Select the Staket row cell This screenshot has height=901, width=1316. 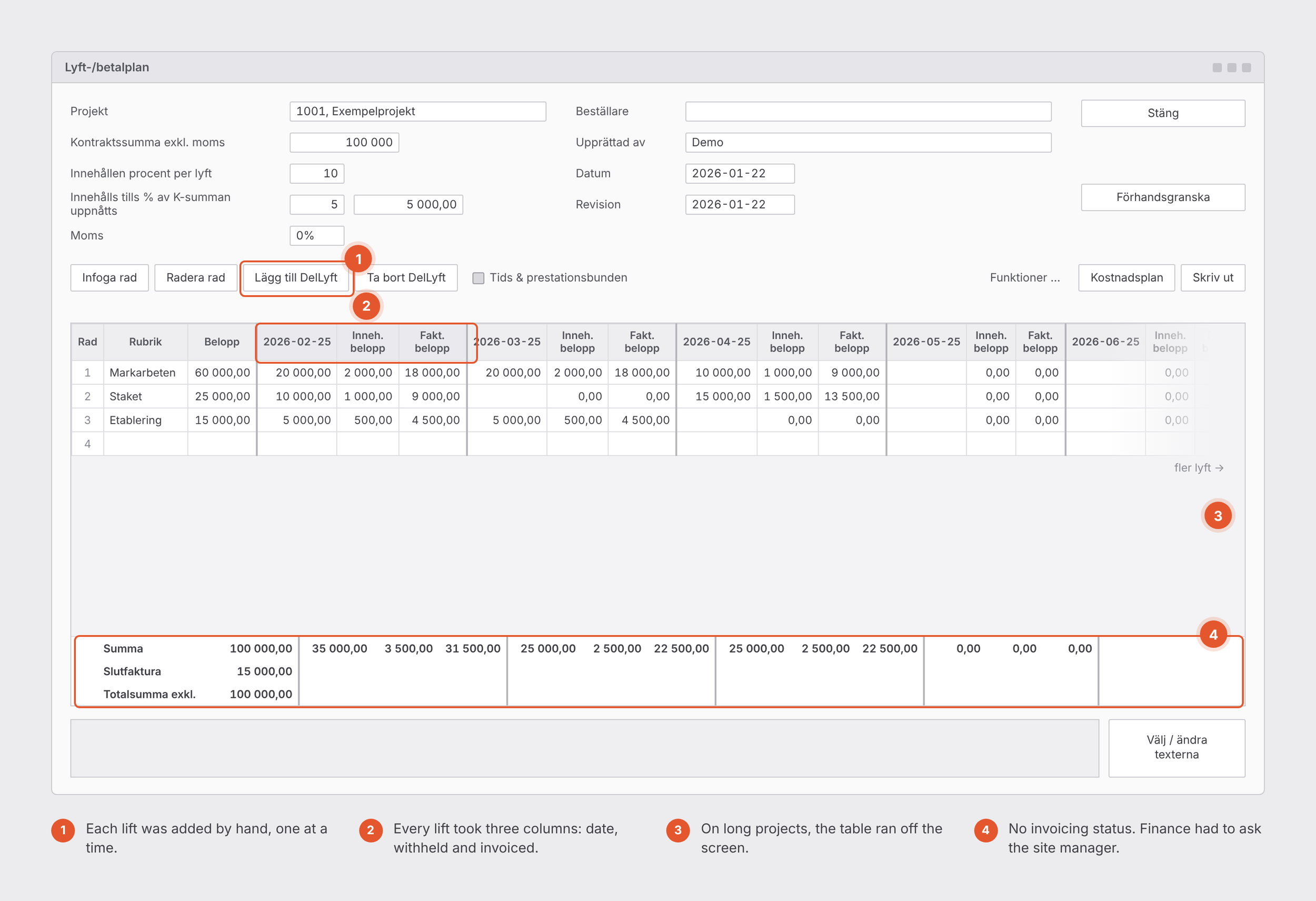click(145, 396)
